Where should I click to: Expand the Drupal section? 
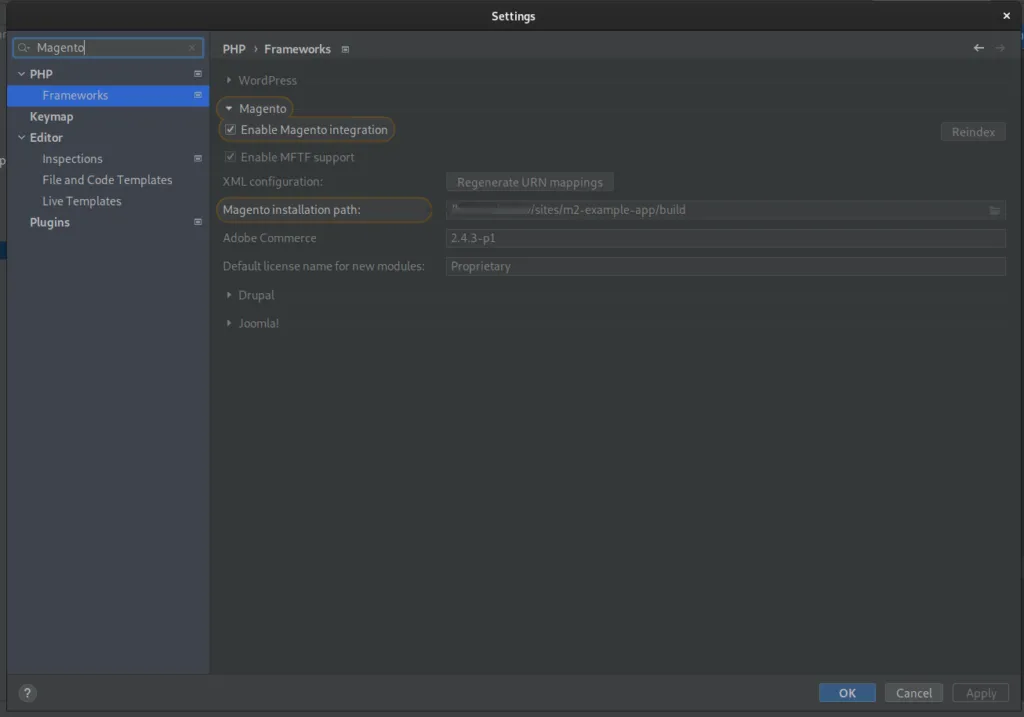pos(229,294)
